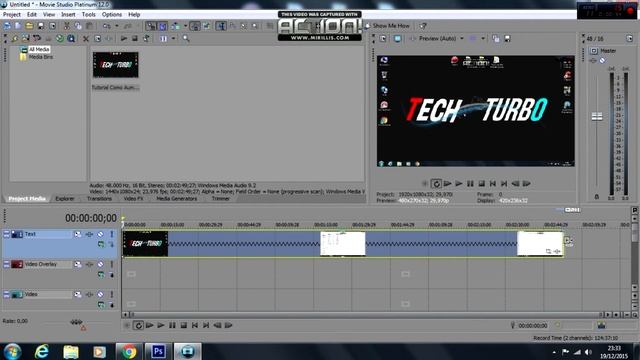Open Photoshop from the Windows taskbar
Image resolution: width=640 pixels, height=360 pixels.
158,351
